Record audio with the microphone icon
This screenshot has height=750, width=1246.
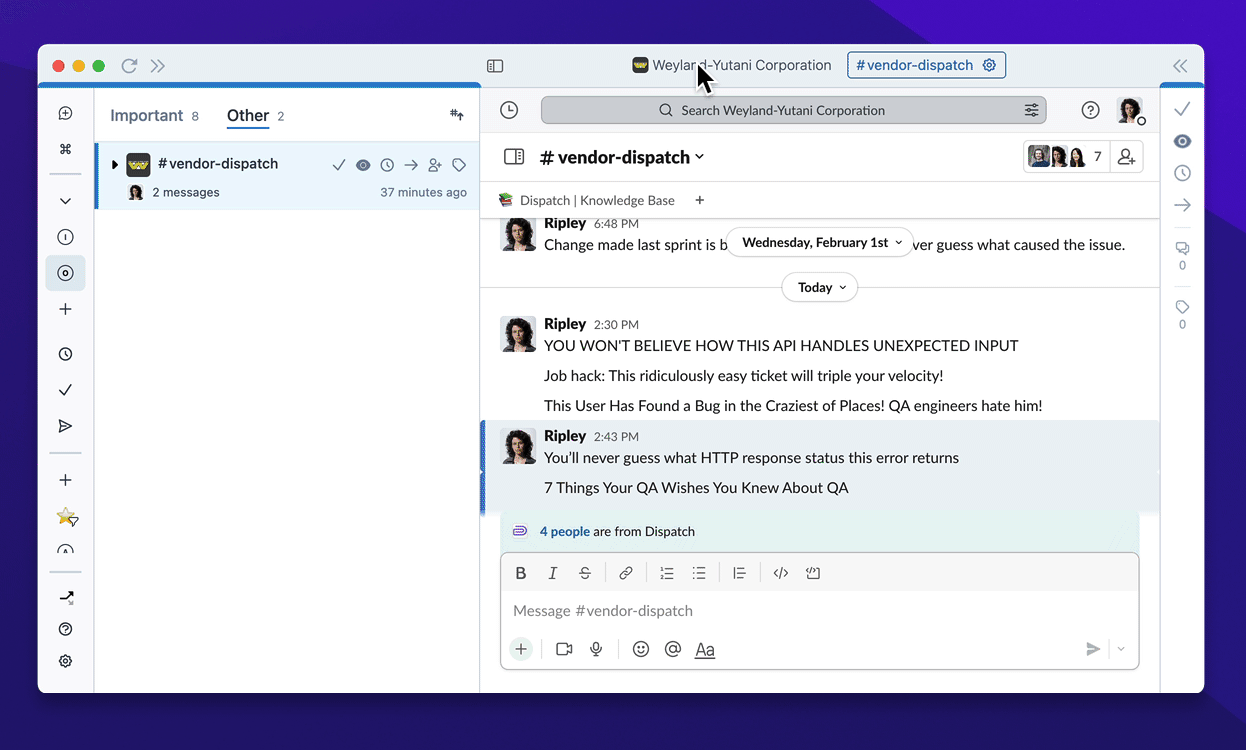pyautogui.click(x=596, y=649)
